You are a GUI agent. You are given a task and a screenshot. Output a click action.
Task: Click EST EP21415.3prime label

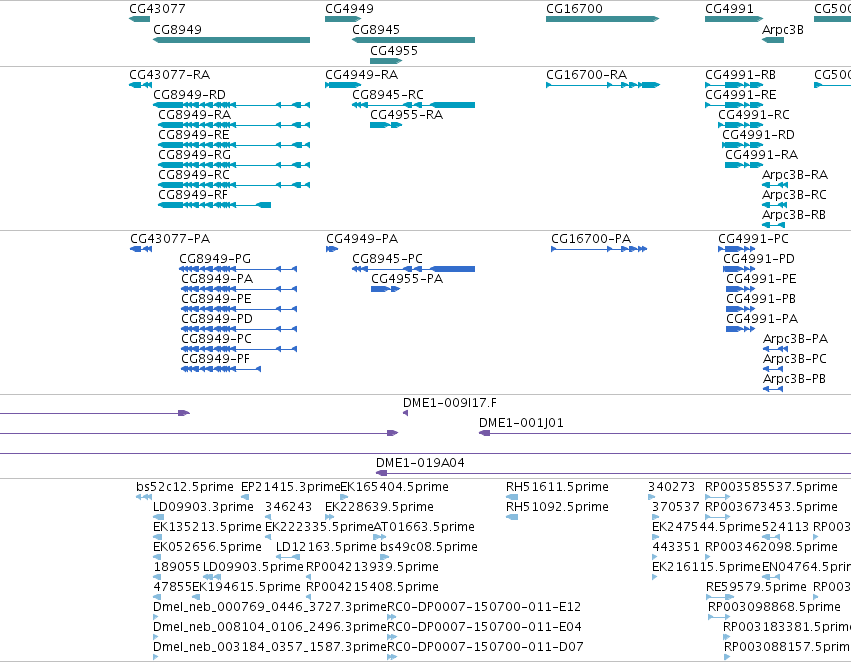click(290, 487)
